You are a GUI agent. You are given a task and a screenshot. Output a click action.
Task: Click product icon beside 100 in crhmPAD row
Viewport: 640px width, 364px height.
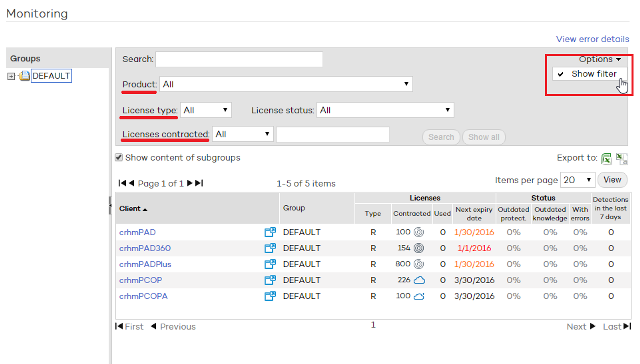tap(419, 232)
